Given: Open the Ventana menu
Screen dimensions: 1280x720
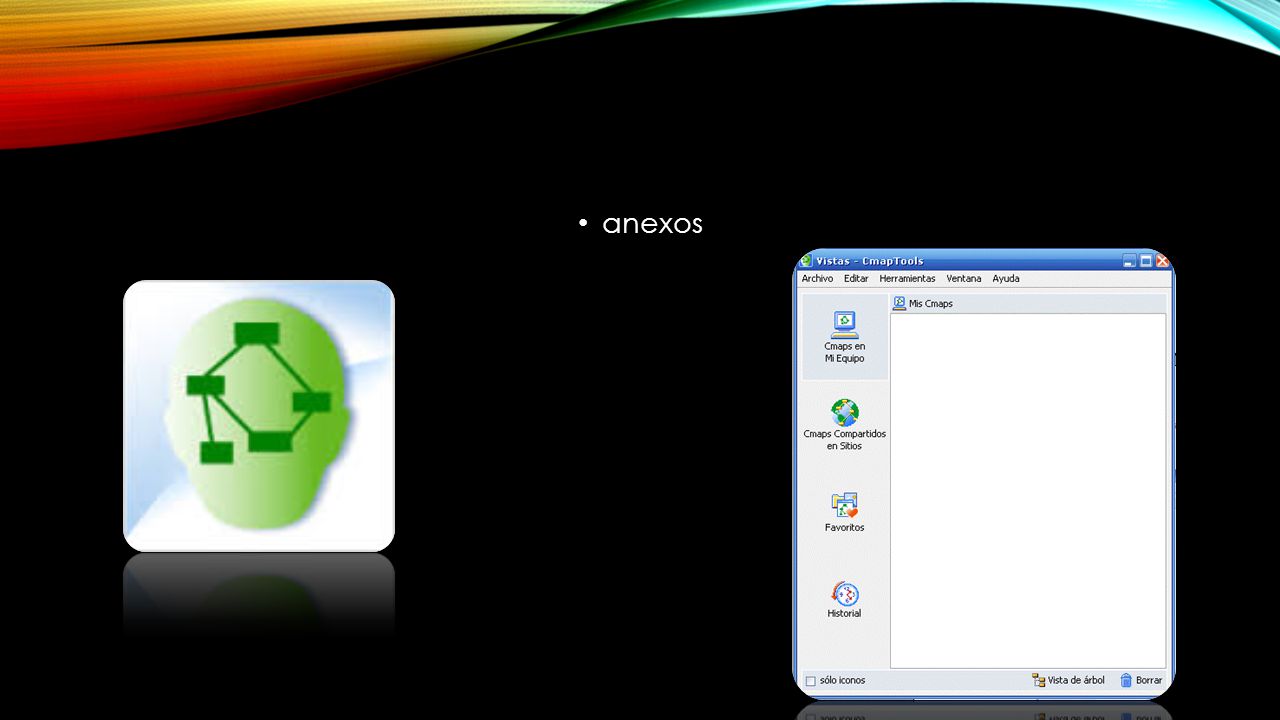Looking at the screenshot, I should [964, 279].
